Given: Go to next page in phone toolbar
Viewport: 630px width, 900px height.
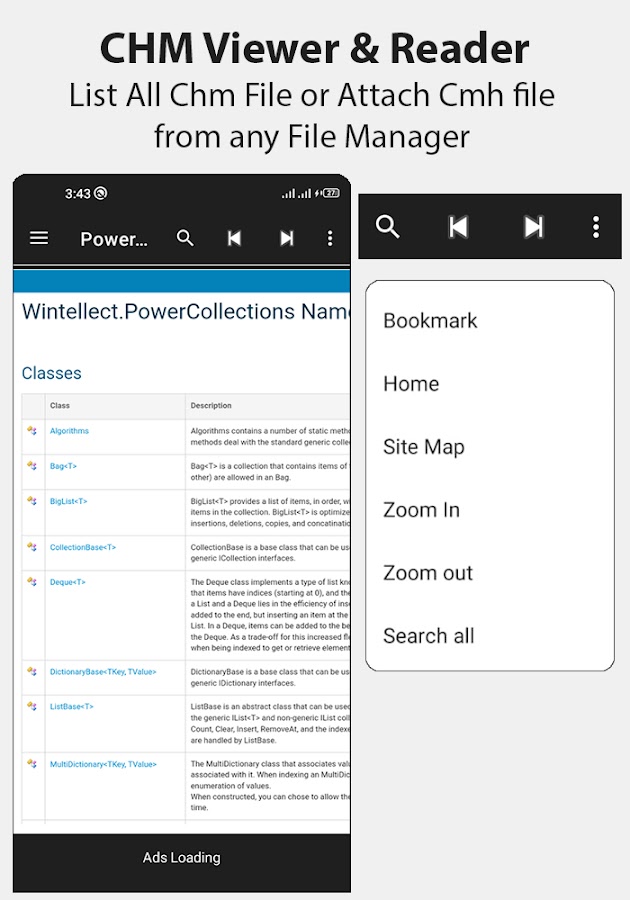Looking at the screenshot, I should (x=286, y=238).
